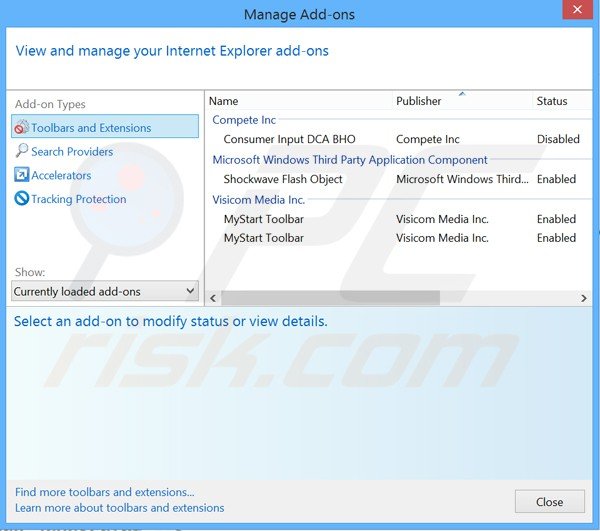Click the Compete Inc group header
600x531 pixels.
click(x=244, y=120)
